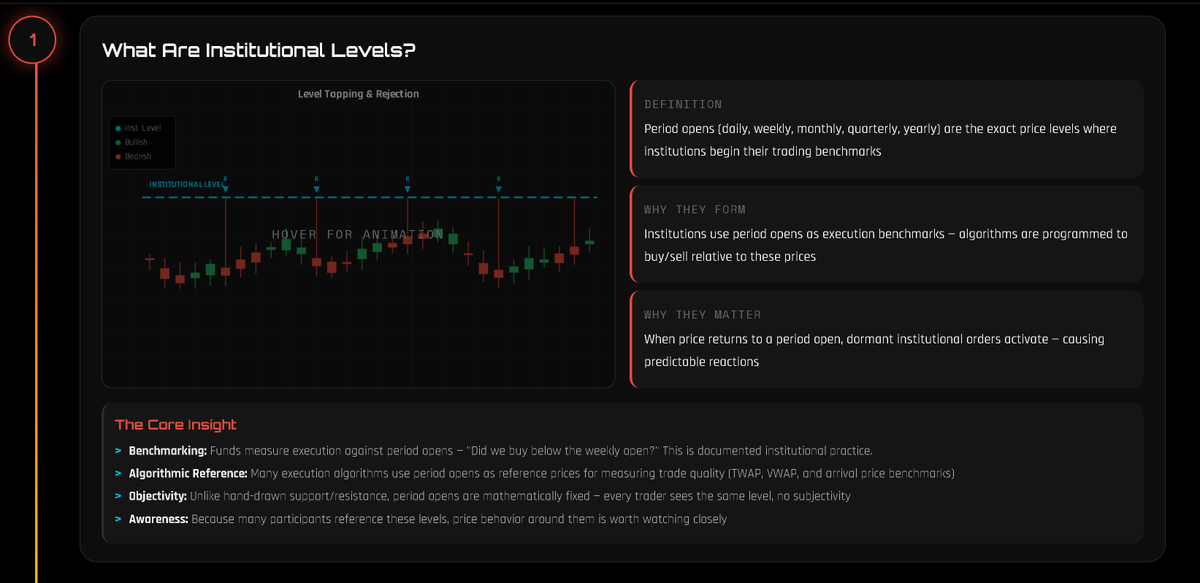
Task: Click the arrow bullet beside Awareness
Action: (x=118, y=519)
